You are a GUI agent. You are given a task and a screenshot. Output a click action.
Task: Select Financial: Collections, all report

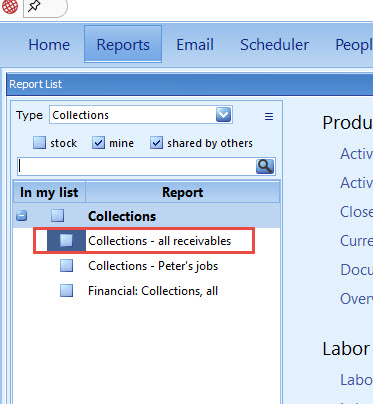(153, 291)
